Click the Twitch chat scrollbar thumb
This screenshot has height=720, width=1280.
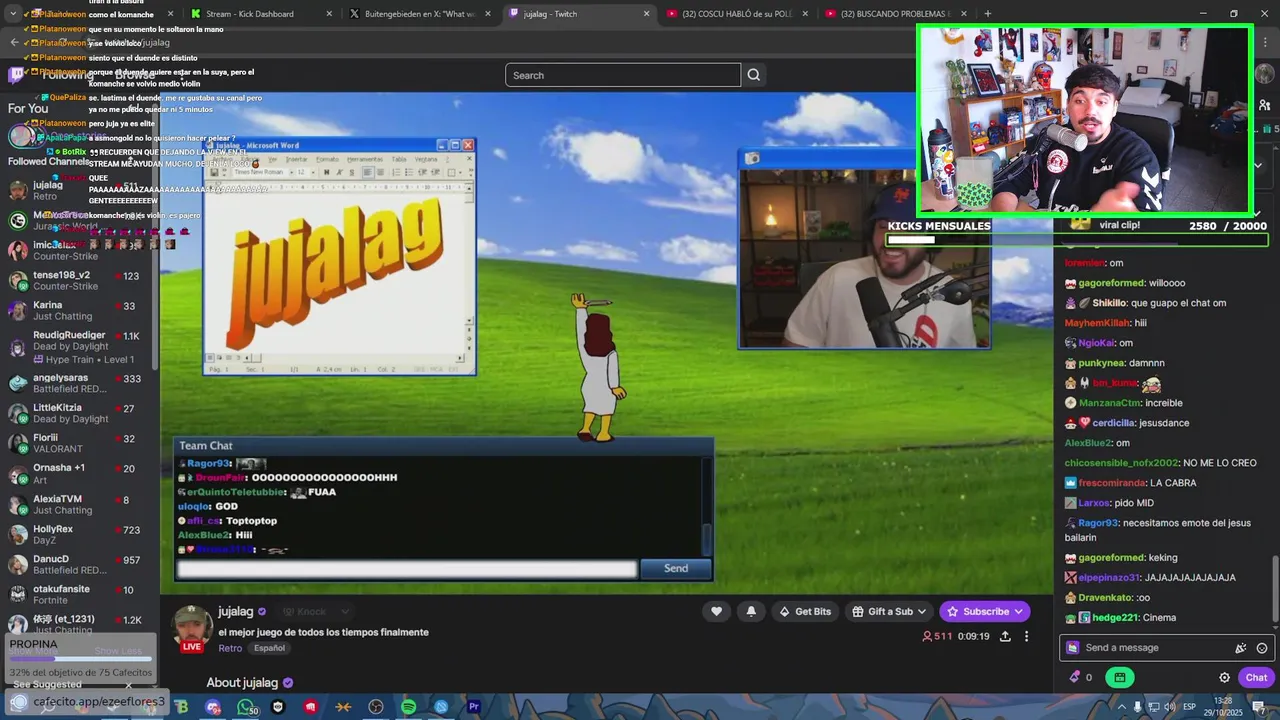tap(1275, 588)
